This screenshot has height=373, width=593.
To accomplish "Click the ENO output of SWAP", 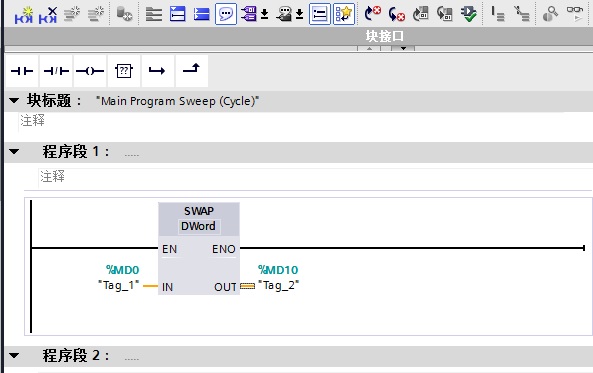I will click(224, 249).
